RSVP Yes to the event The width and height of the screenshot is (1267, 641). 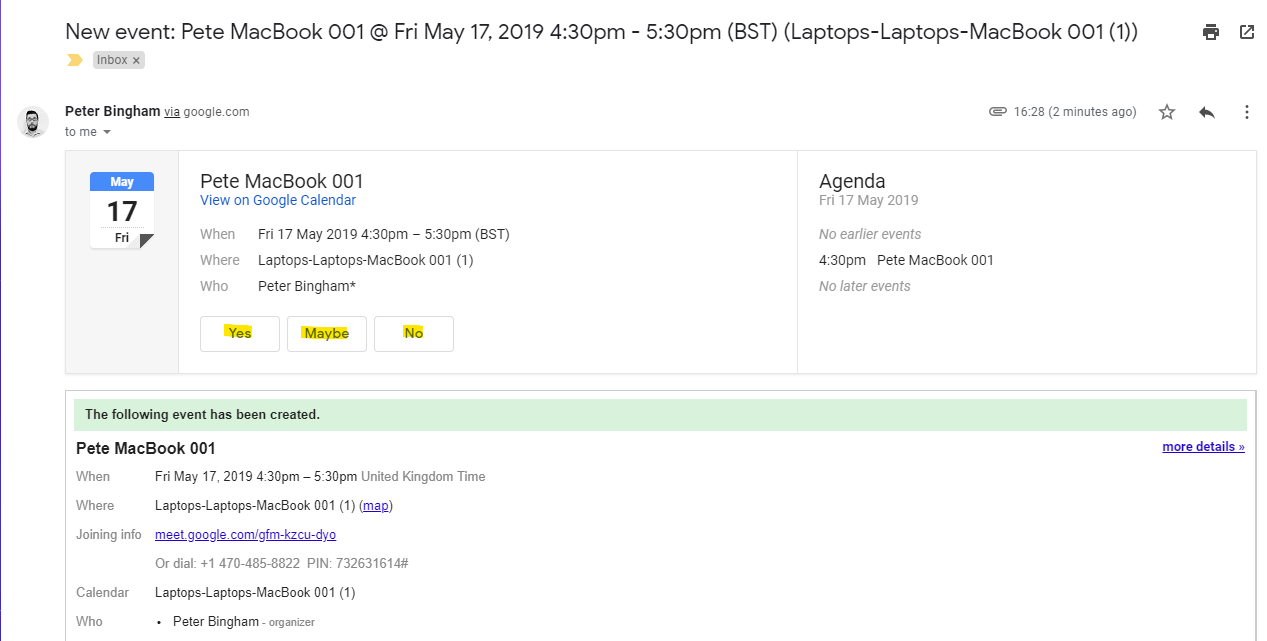pyautogui.click(x=239, y=333)
